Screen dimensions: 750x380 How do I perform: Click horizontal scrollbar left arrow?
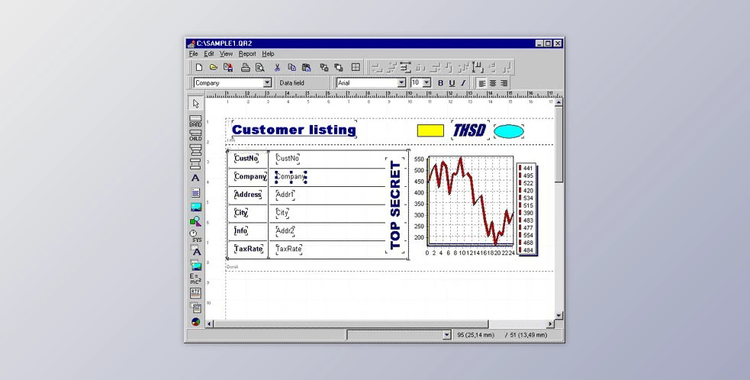(x=209, y=324)
